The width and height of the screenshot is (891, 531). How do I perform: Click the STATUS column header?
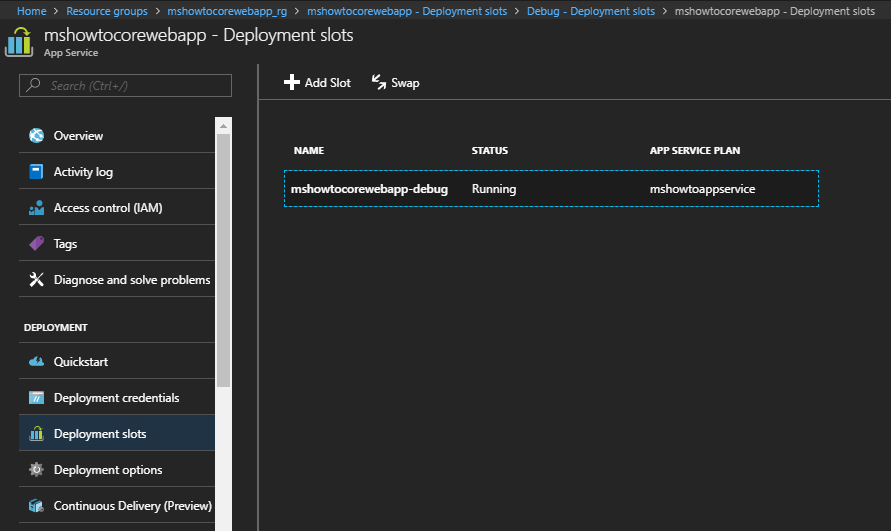[490, 150]
